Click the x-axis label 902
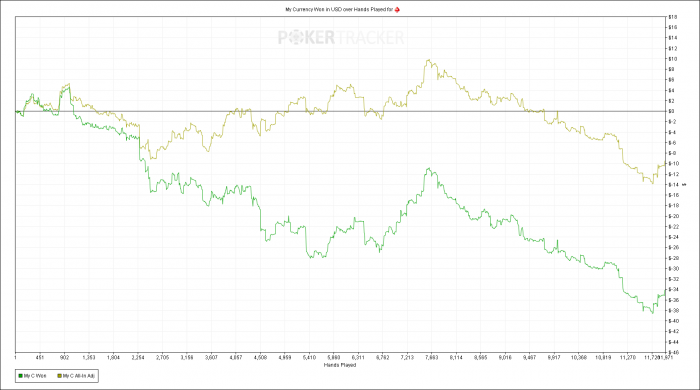Screen dimensions: 700x390 (x=65, y=357)
